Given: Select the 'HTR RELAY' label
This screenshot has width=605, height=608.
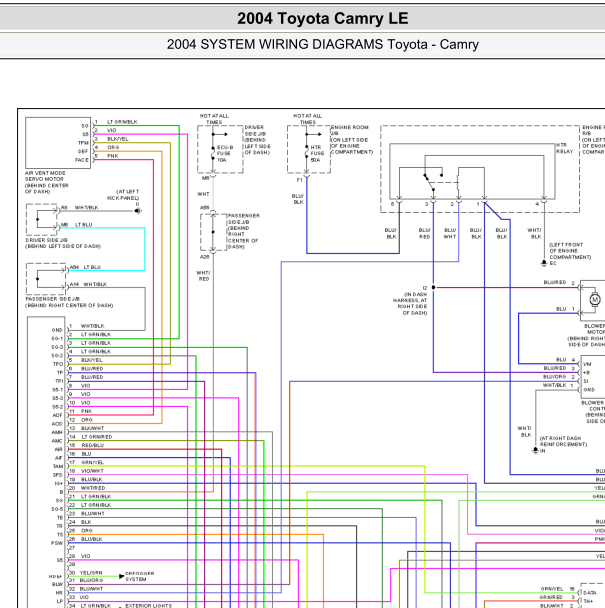Looking at the screenshot, I should click(565, 148).
